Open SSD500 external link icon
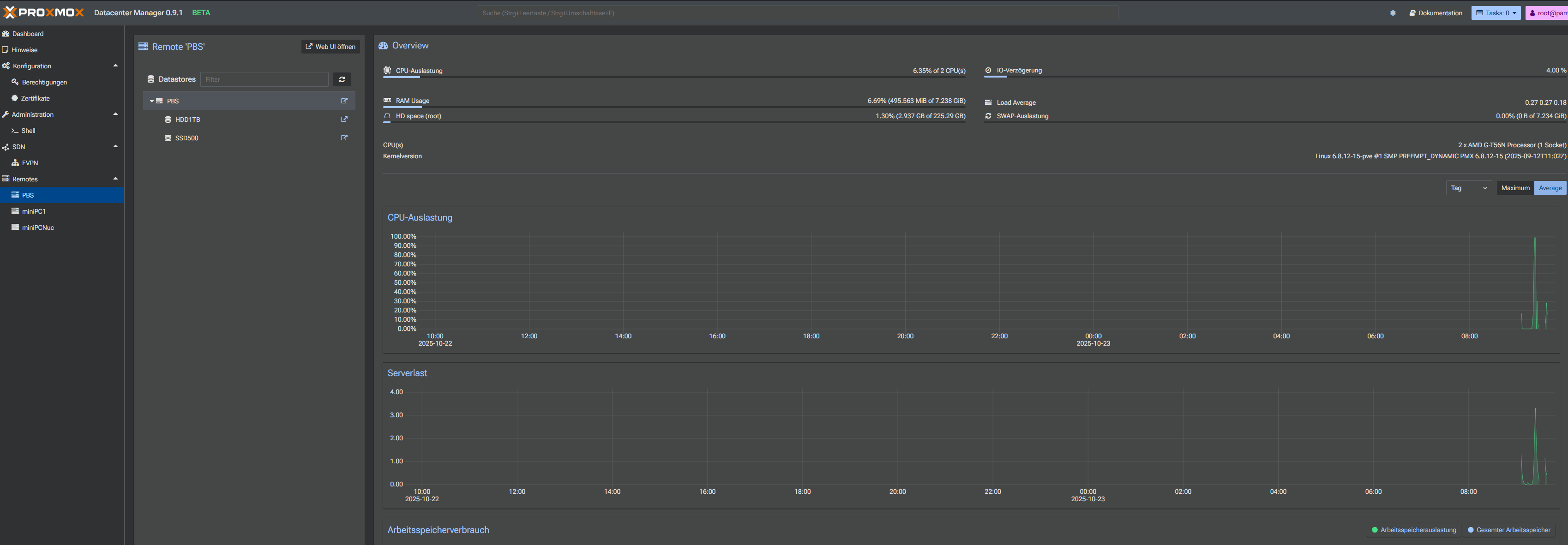This screenshot has width=1568, height=545. point(344,138)
